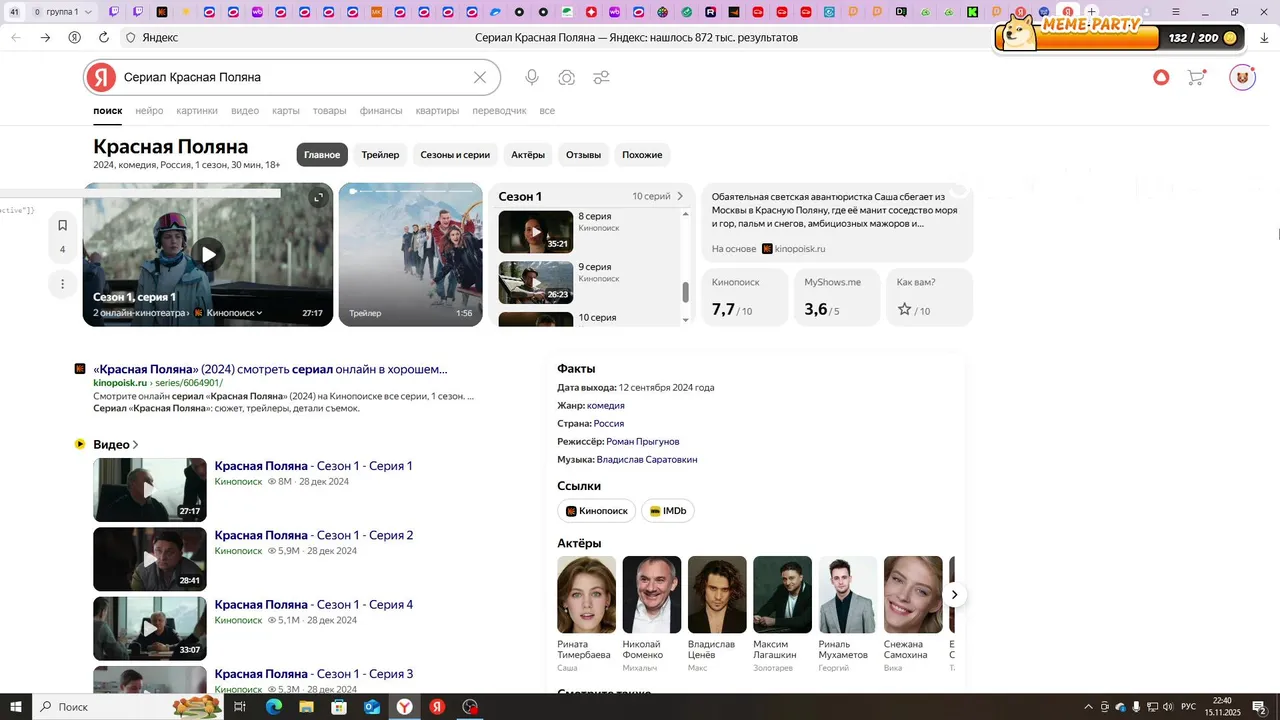
Task: Open actress Рината Тимербаева photo
Action: (587, 595)
